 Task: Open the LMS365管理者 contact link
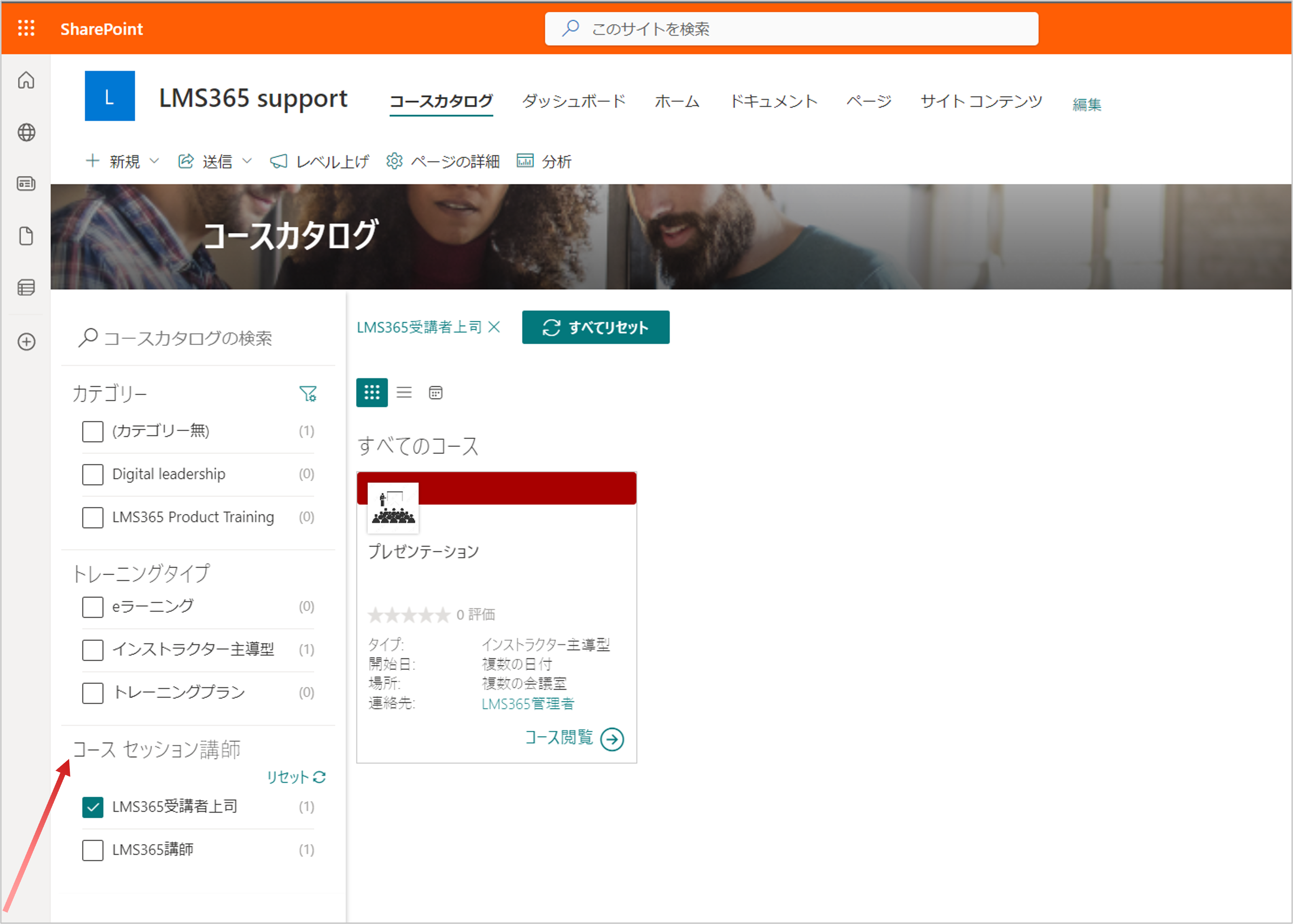point(528,703)
